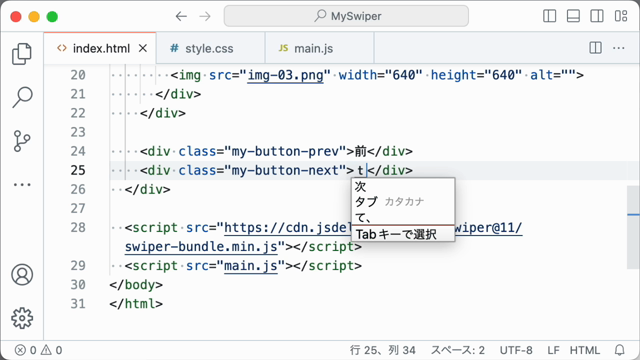The width and height of the screenshot is (640, 360).
Task: Switch to the style.css tab
Action: [210, 49]
